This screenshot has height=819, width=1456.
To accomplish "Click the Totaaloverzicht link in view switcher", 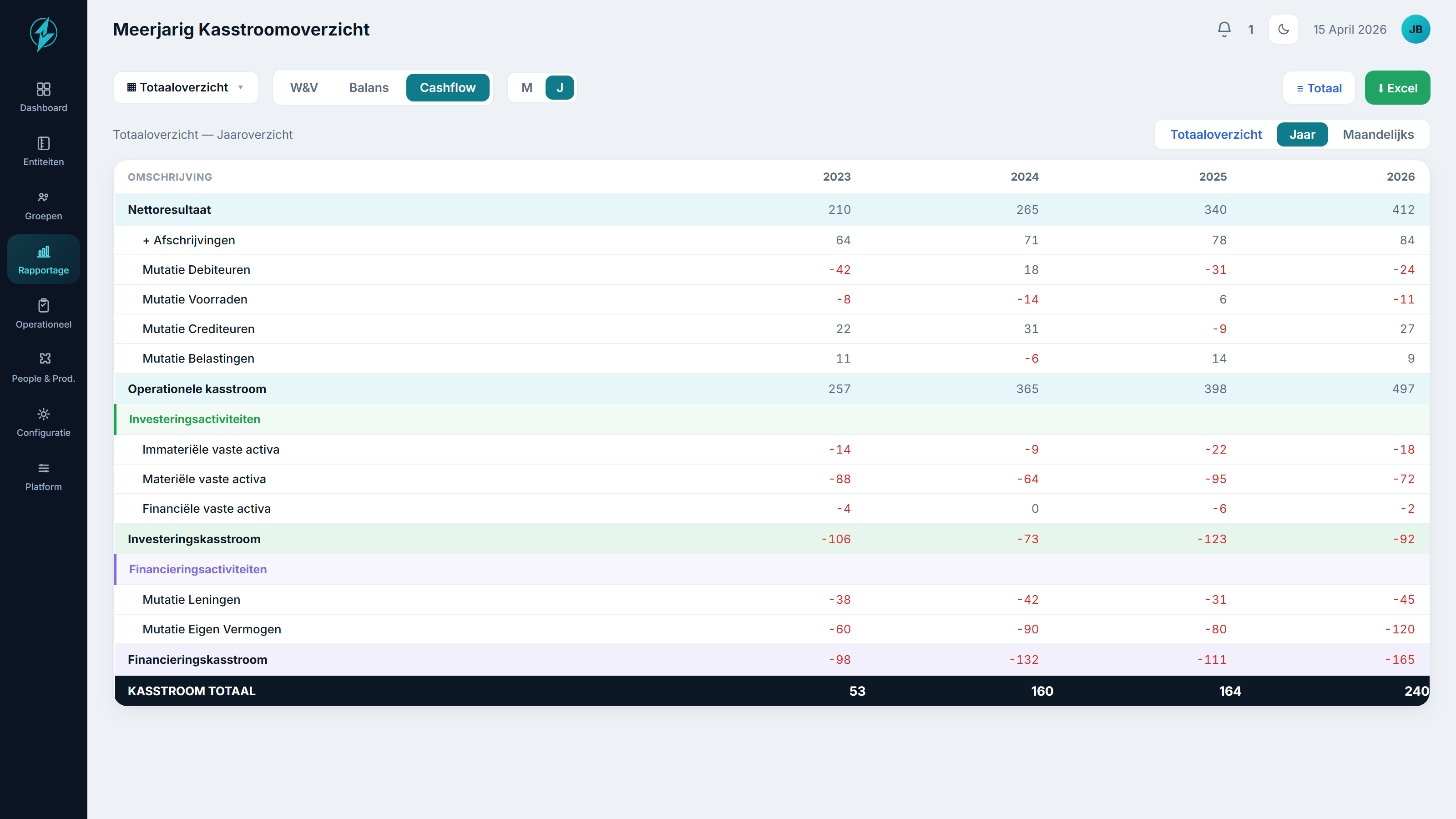I will point(1216,135).
